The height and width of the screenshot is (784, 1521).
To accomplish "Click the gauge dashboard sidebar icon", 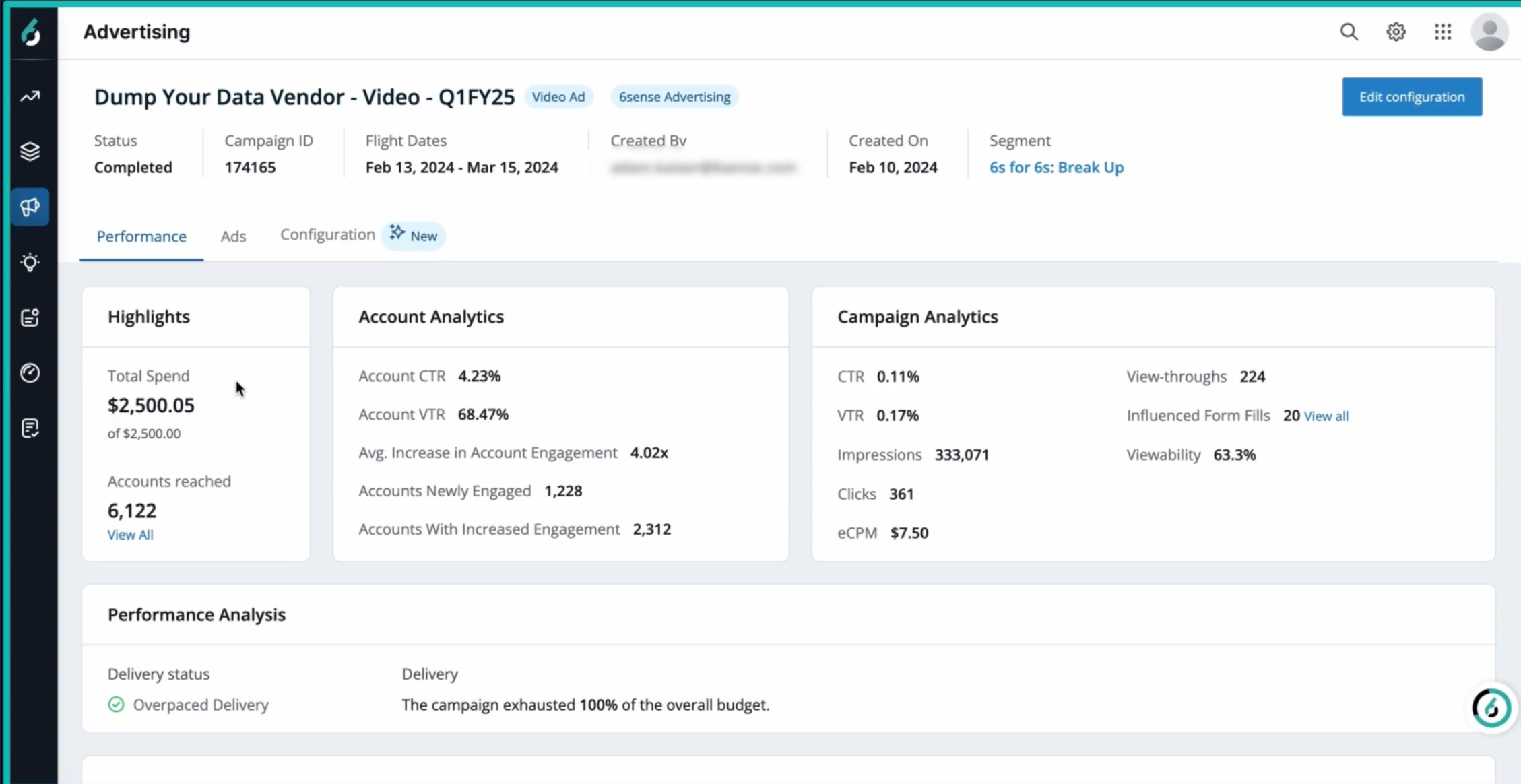I will point(30,372).
